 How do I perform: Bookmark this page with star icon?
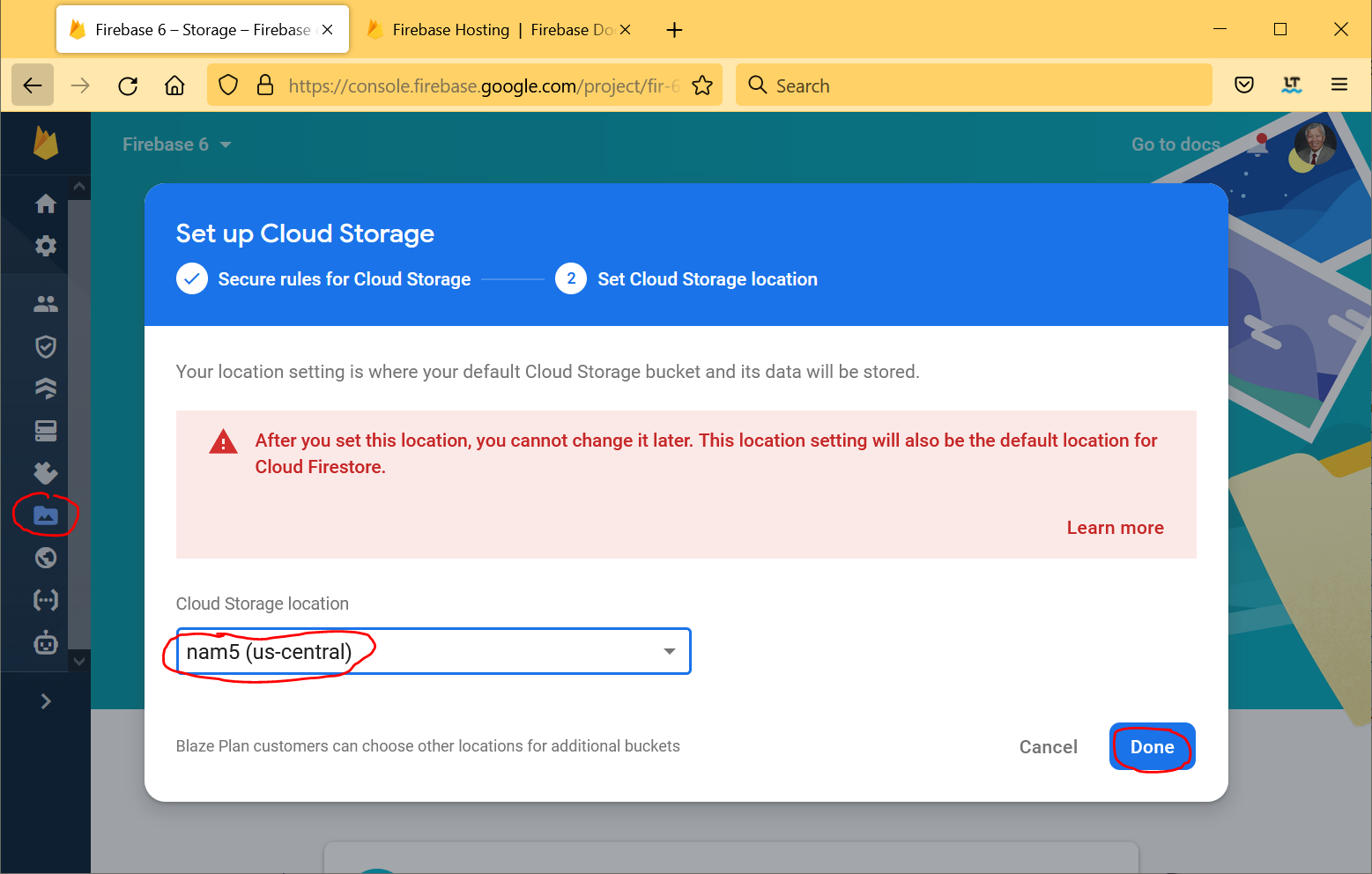(x=702, y=85)
